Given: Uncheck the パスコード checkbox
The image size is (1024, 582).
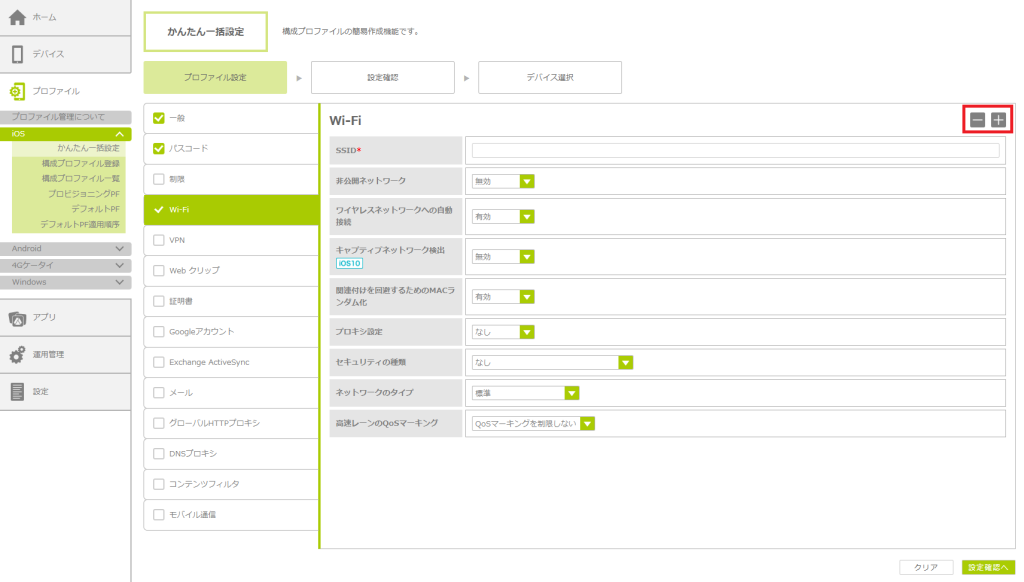Looking at the screenshot, I should (158, 149).
